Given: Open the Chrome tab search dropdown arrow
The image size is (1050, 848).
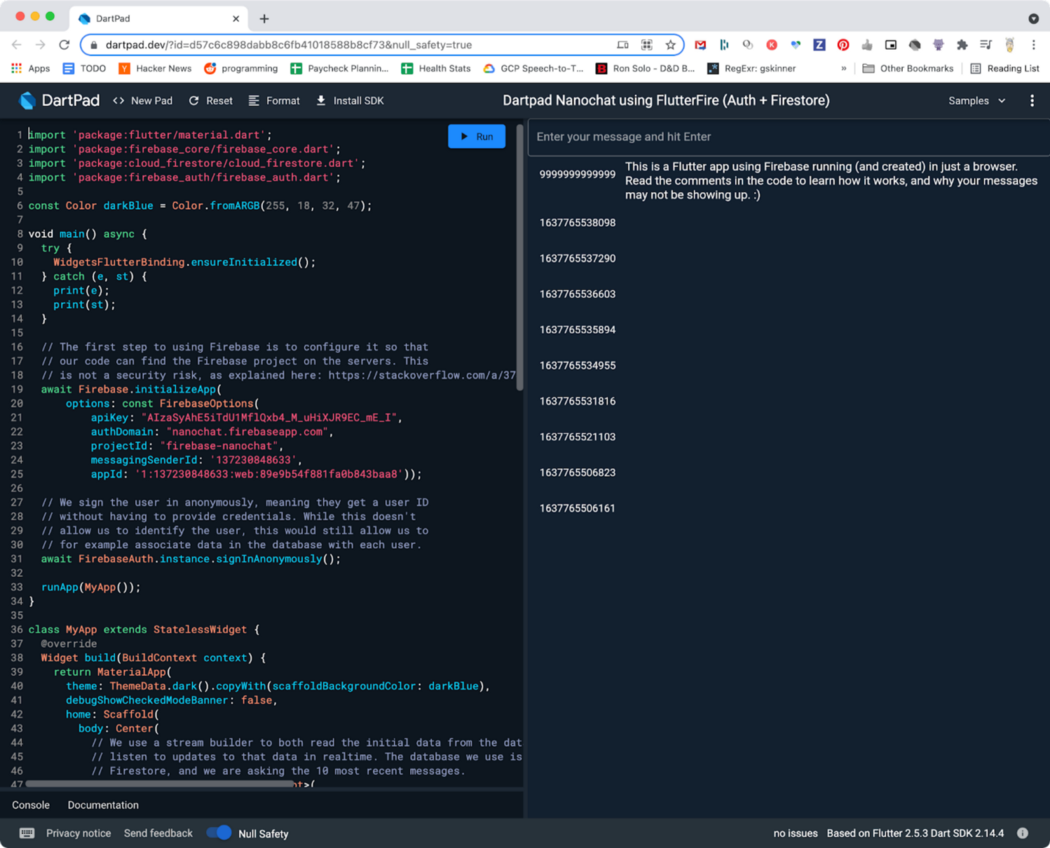Looking at the screenshot, I should pyautogui.click(x=1033, y=18).
